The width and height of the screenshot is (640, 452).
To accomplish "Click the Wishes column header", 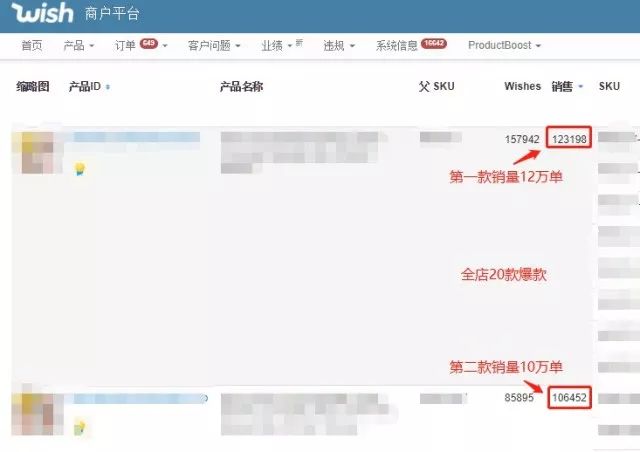I will click(522, 87).
